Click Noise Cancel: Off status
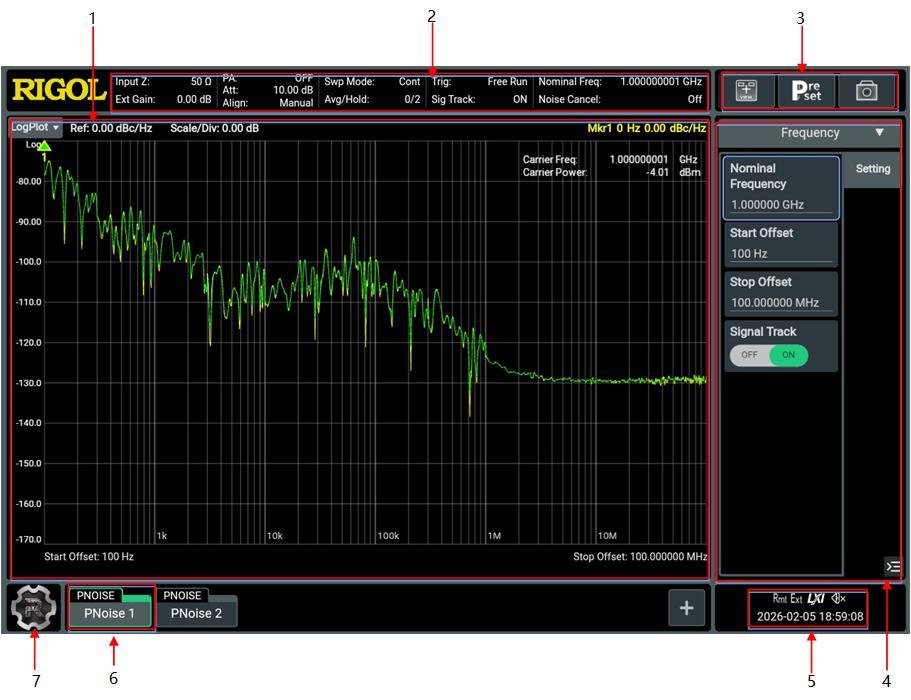911x700 pixels. point(620,99)
